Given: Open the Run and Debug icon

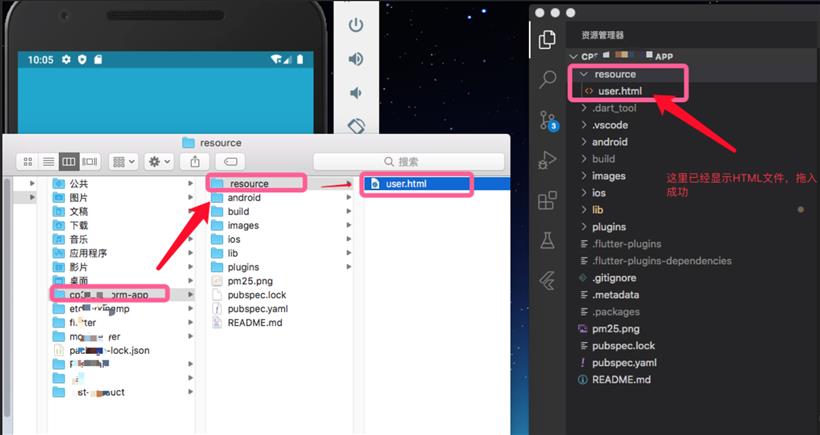Looking at the screenshot, I should 548,160.
